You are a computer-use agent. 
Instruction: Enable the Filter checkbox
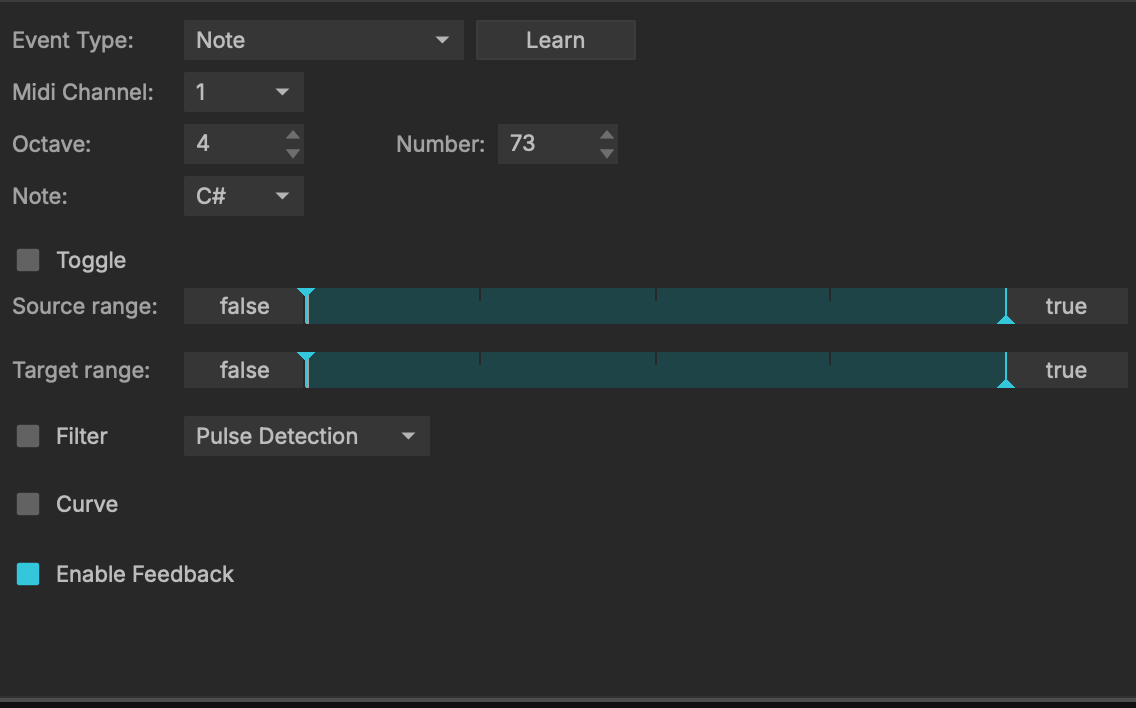pos(27,436)
